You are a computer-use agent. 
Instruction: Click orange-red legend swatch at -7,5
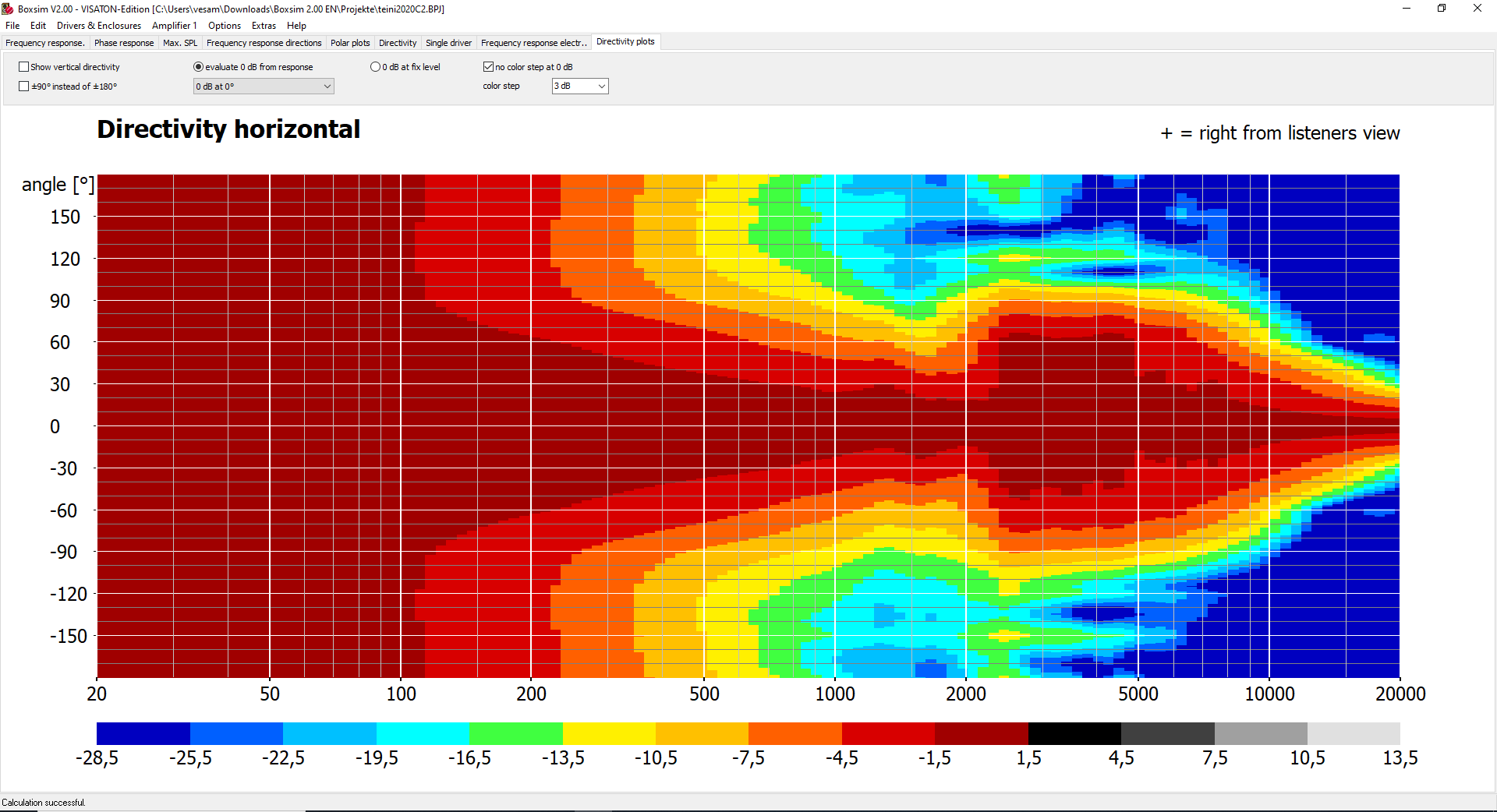(795, 733)
